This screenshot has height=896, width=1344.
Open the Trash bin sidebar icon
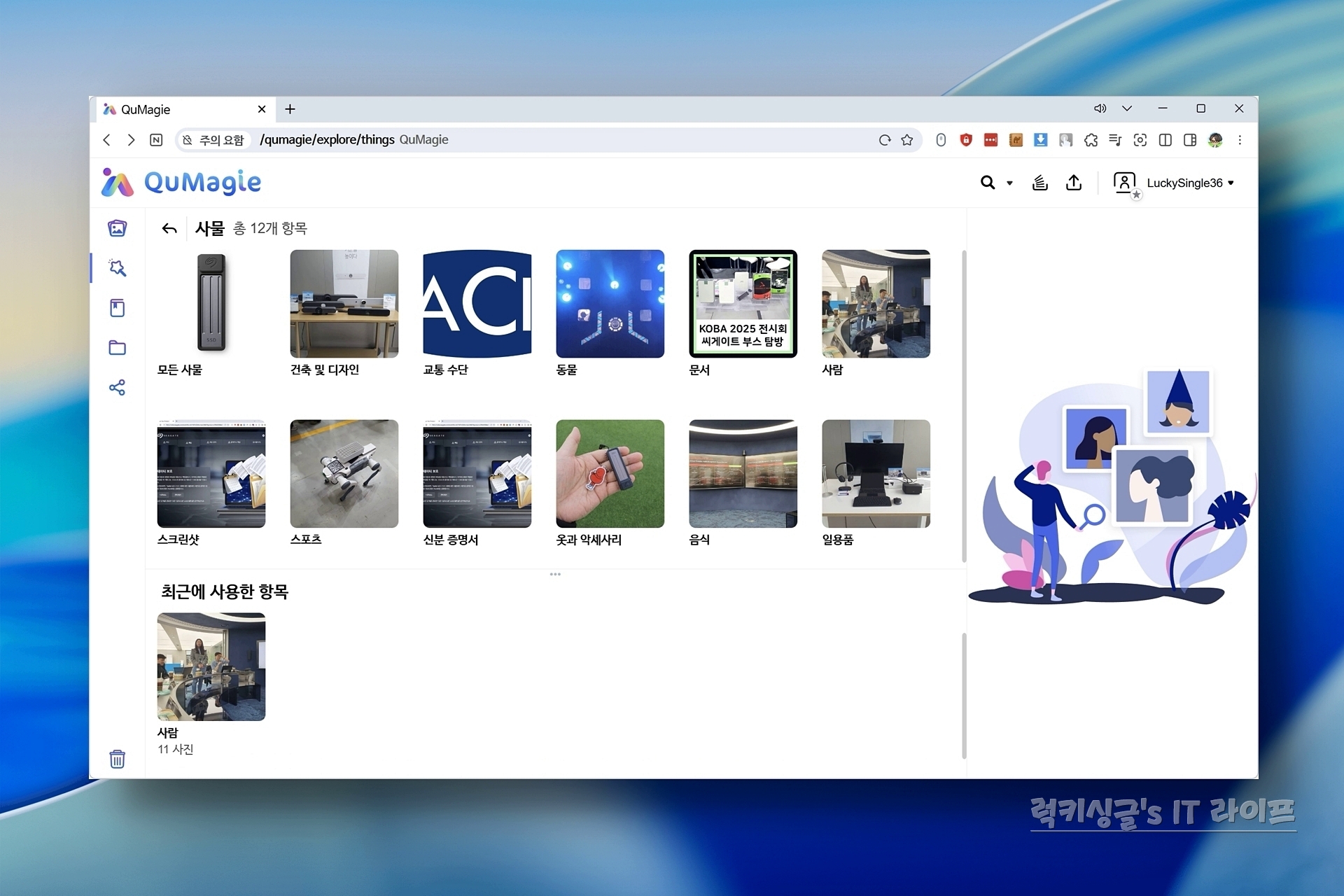(x=117, y=759)
